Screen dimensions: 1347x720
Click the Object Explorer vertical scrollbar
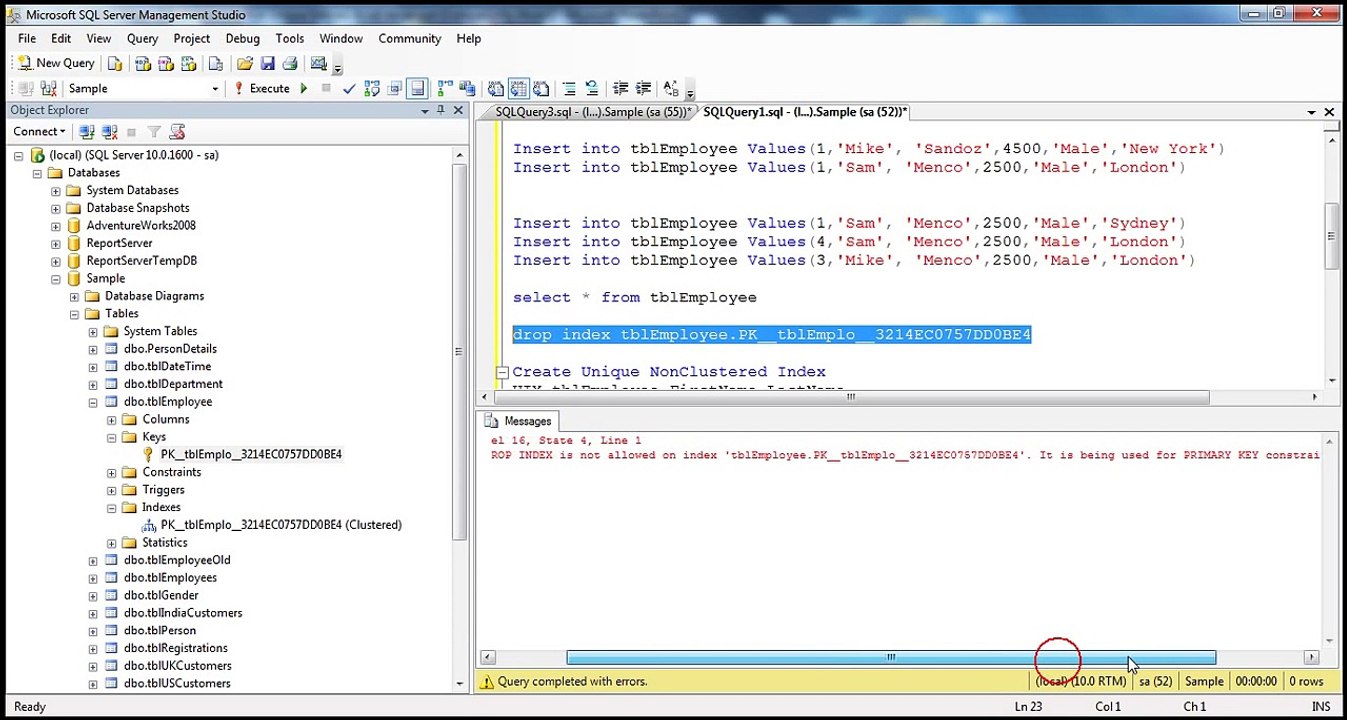459,352
